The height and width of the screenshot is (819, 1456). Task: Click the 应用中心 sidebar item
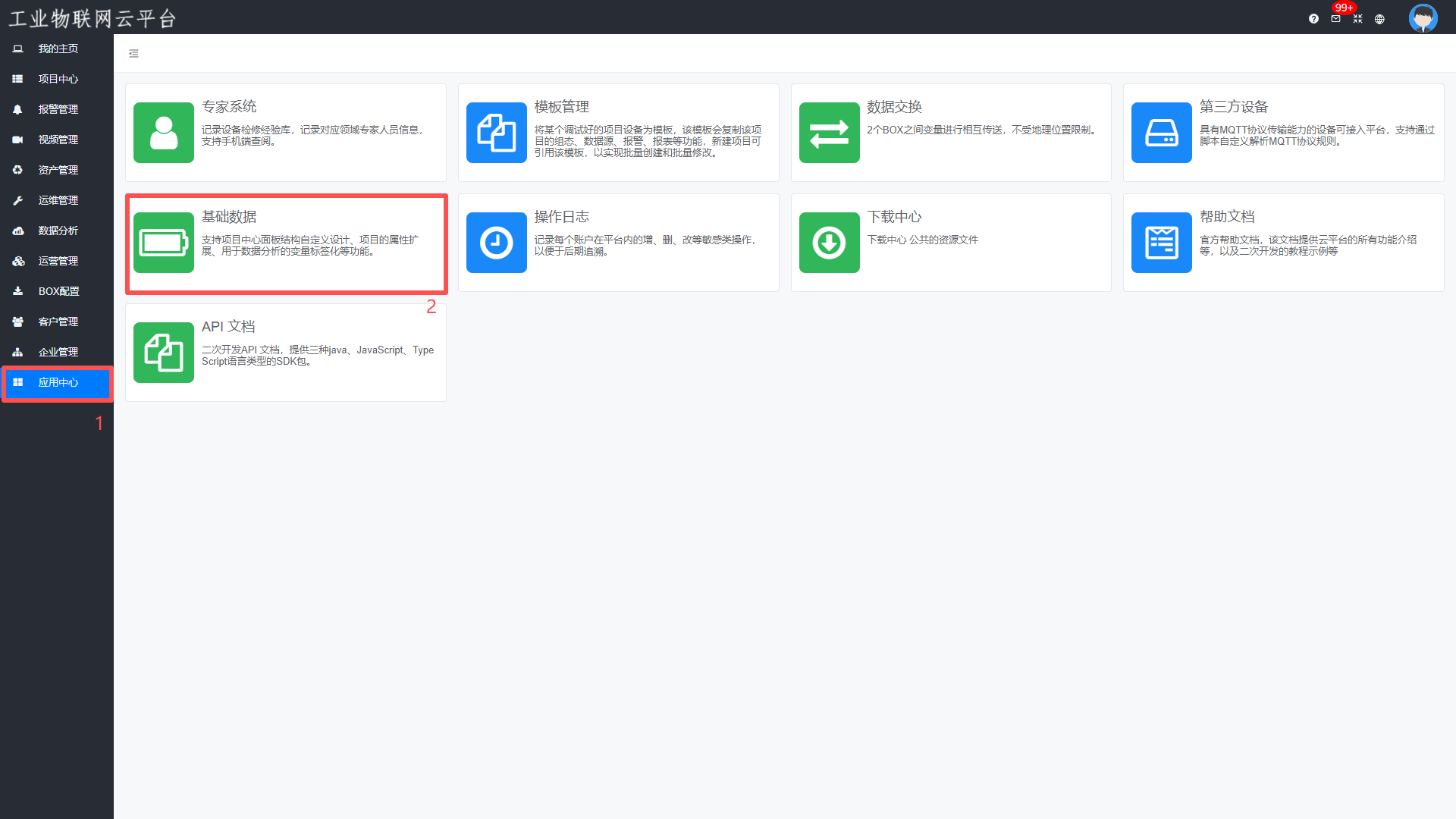click(58, 382)
